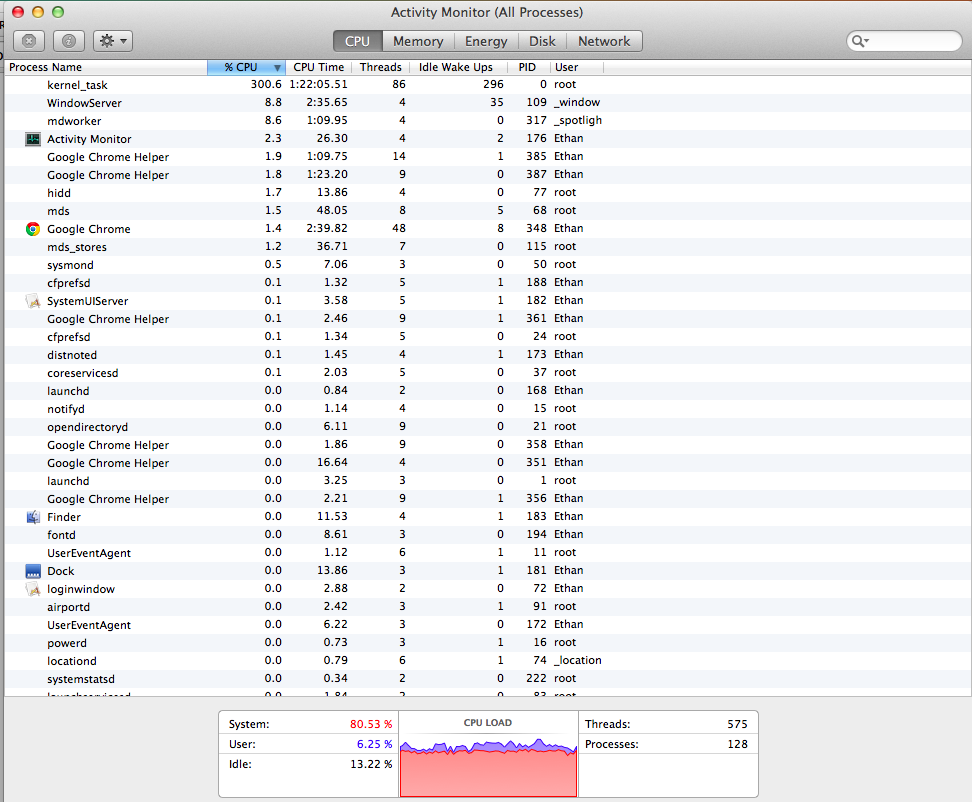Select the Finder process name
This screenshot has height=802, width=972.
(x=64, y=516)
